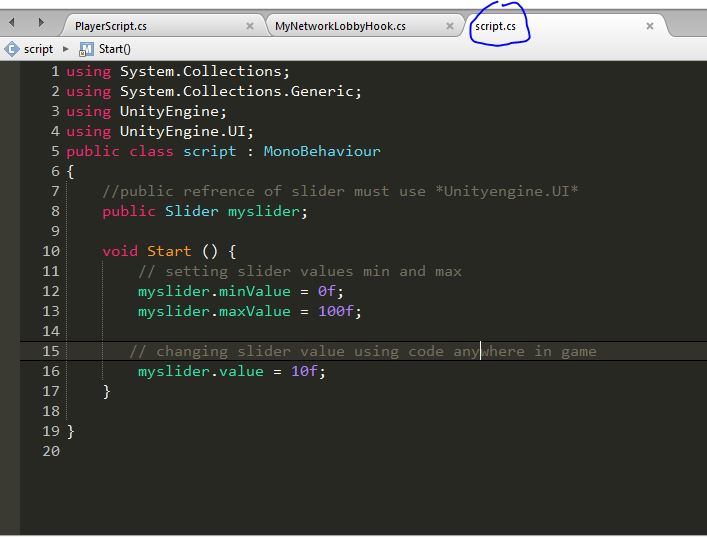Switch to the PlayerScript.cs tab

click(x=111, y=26)
